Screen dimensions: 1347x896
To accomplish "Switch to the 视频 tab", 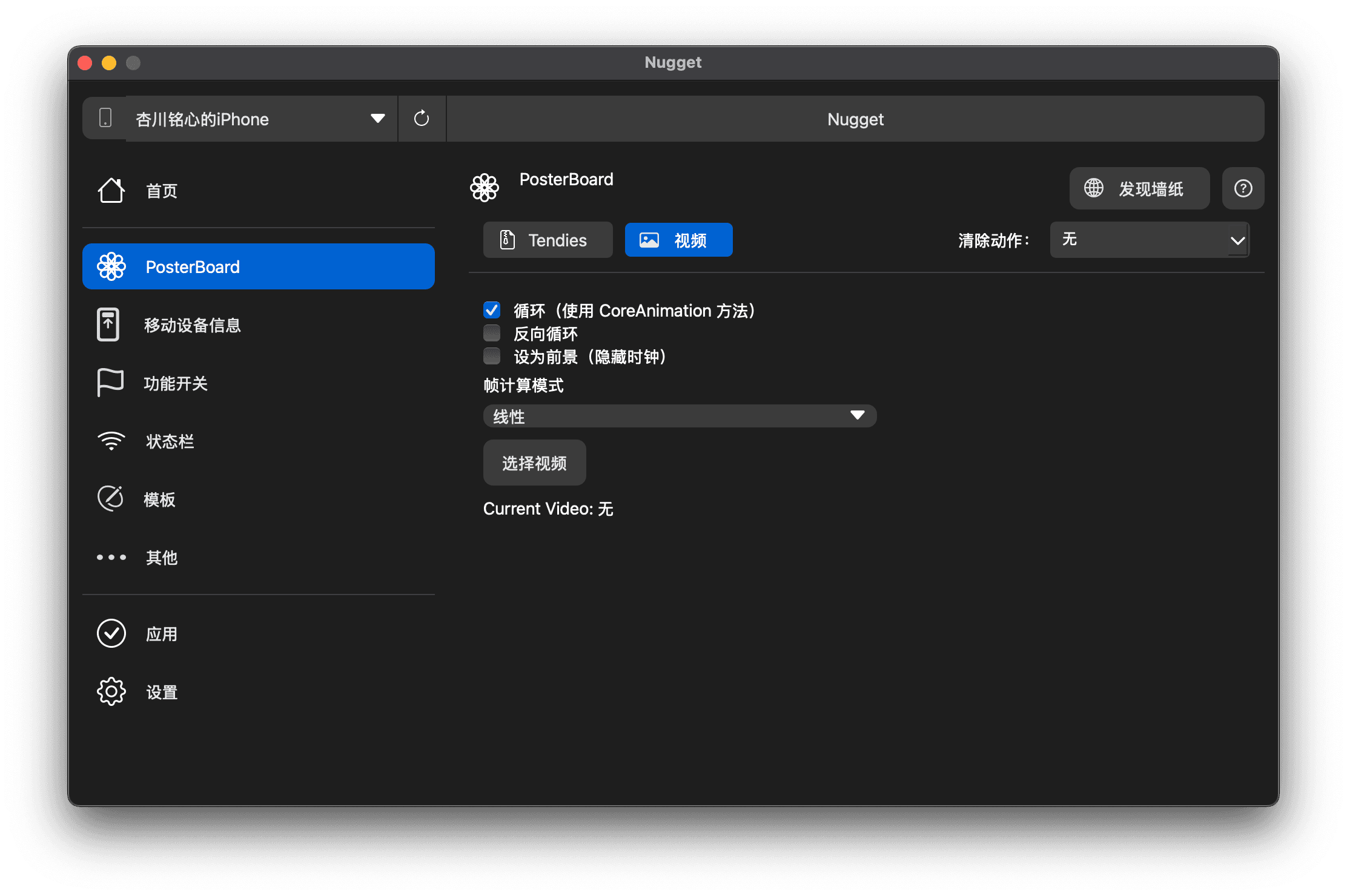I will tap(678, 240).
